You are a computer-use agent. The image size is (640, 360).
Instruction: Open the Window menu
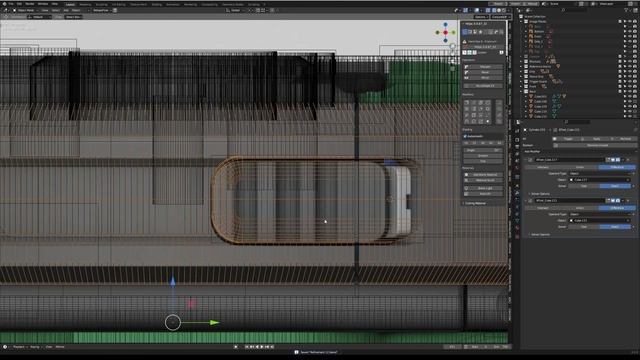coord(43,4)
